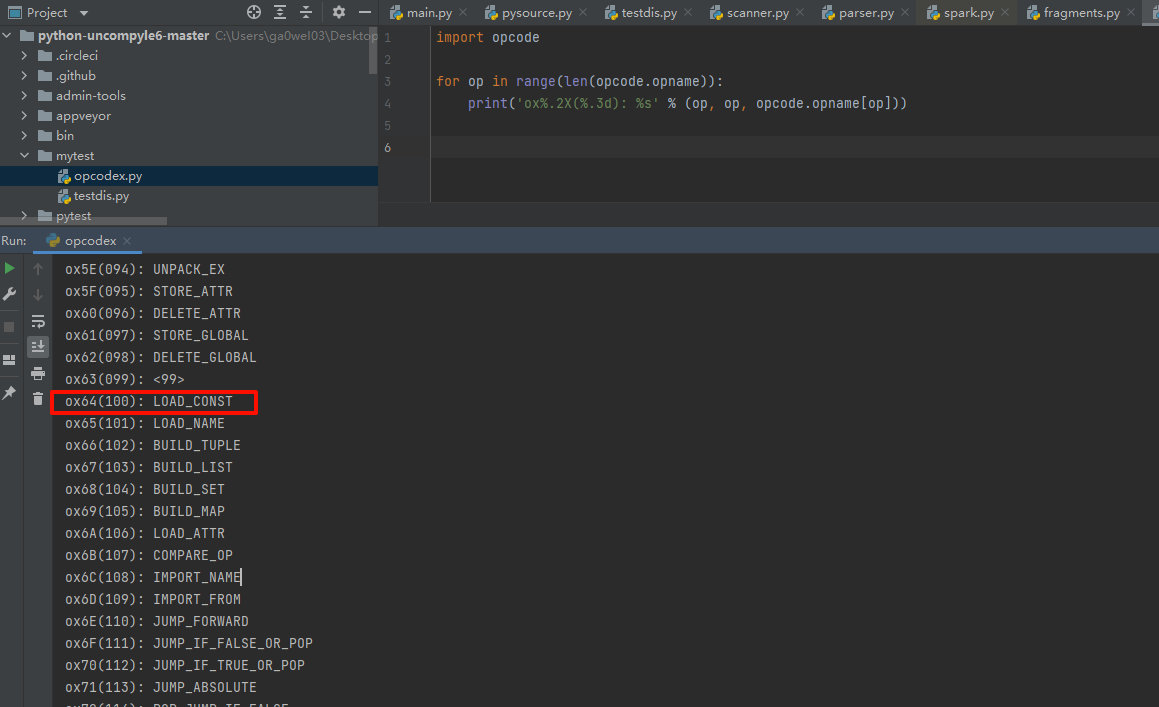Collapse the mytest folder
Viewport: 1159px width, 707px height.
(25, 156)
